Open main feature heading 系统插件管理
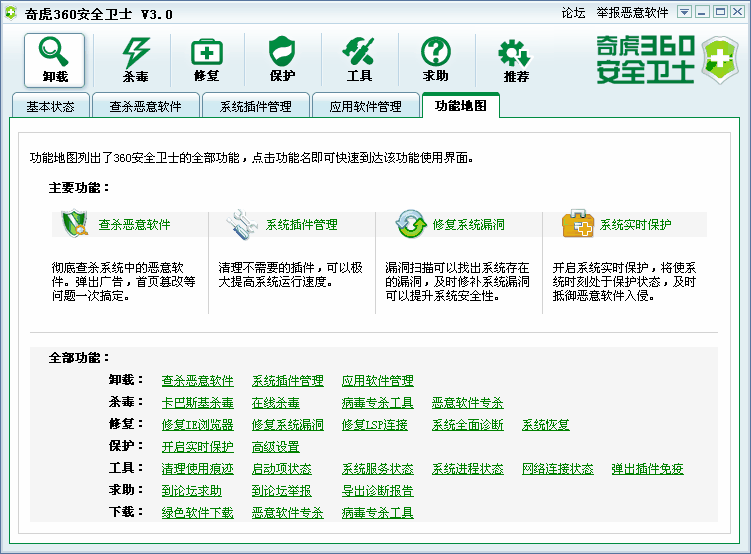 pyautogui.click(x=302, y=224)
